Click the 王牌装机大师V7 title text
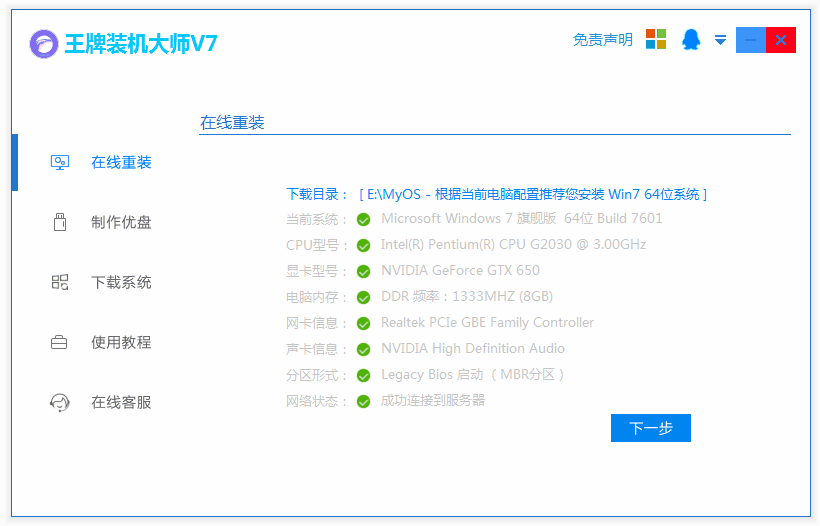Image resolution: width=820 pixels, height=526 pixels. point(141,43)
